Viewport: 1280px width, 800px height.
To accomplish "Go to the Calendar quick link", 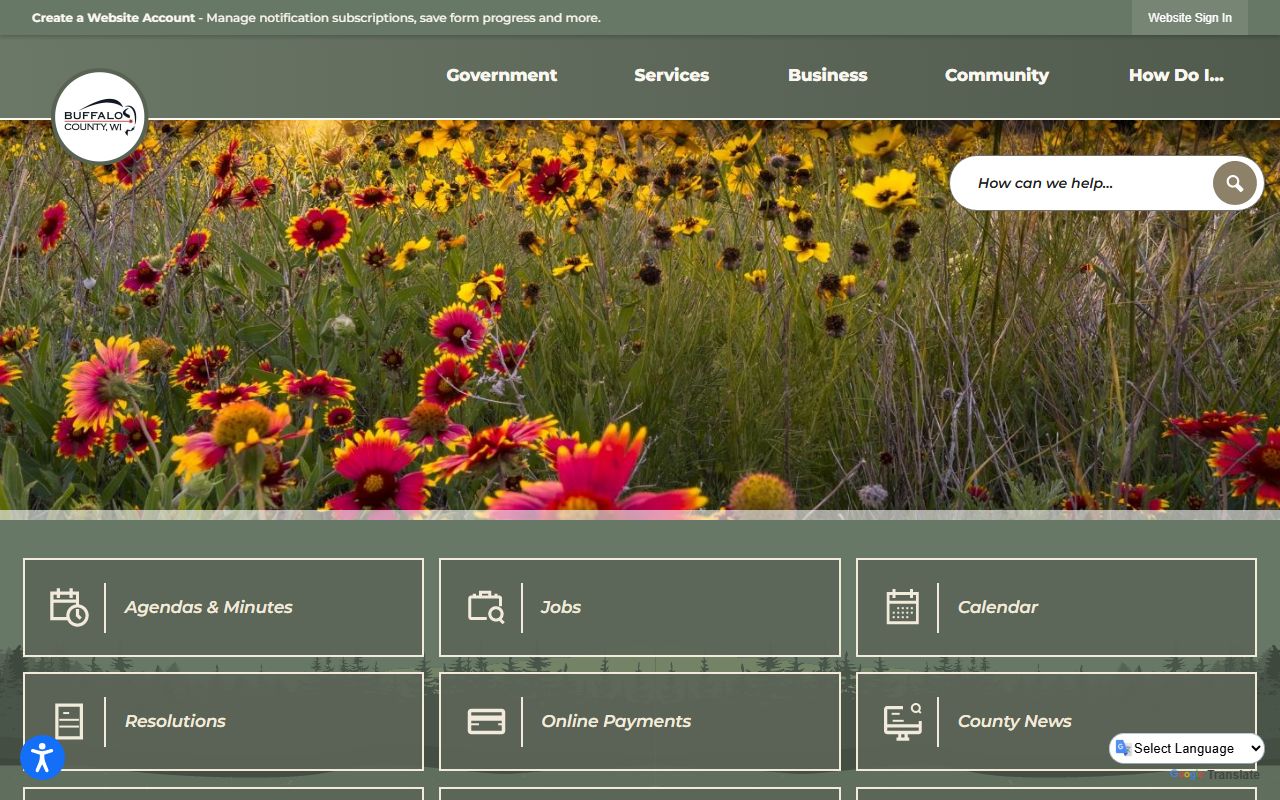I will click(1056, 607).
